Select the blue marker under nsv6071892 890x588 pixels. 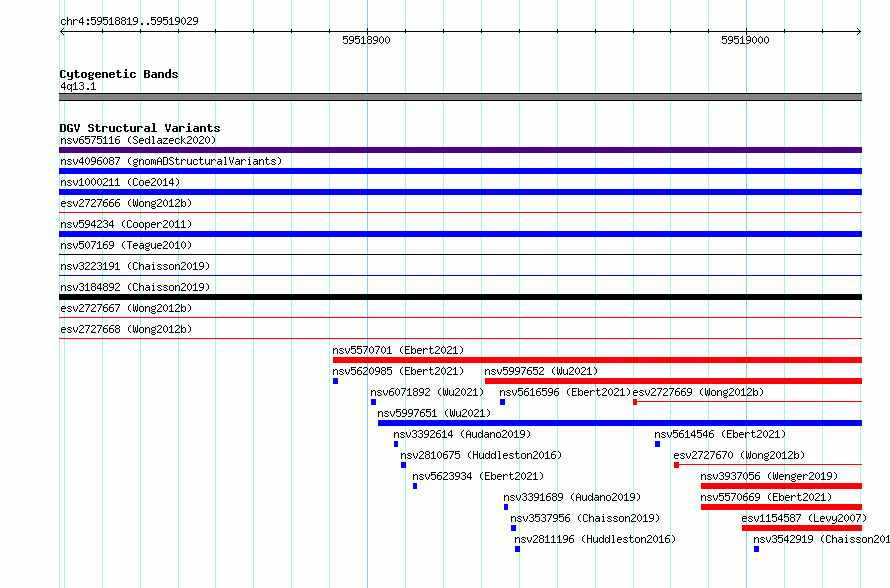[373, 402]
